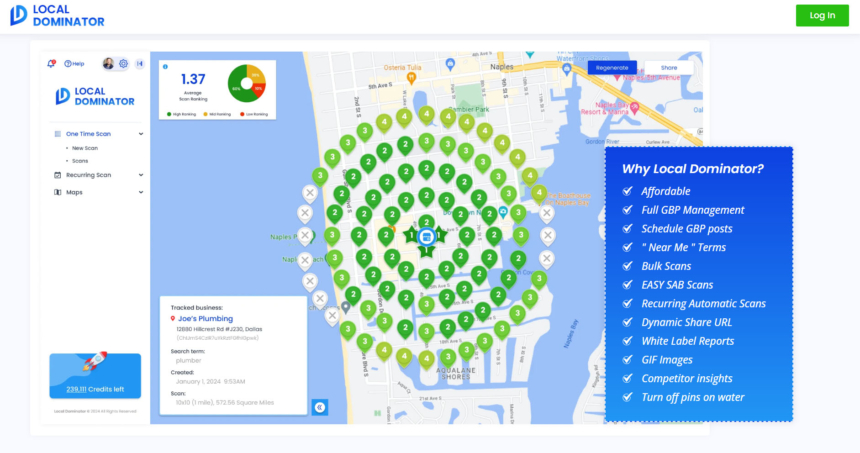860x453 pixels.
Task: Click the Regenerate button
Action: [612, 68]
